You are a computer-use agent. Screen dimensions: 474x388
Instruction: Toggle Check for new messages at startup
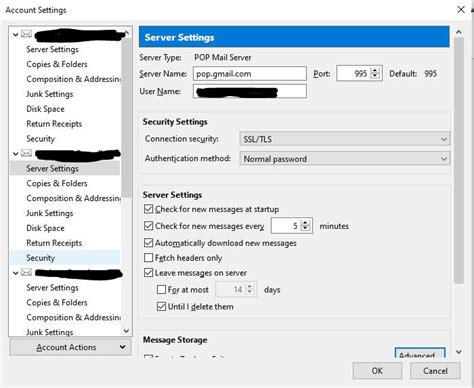point(148,209)
